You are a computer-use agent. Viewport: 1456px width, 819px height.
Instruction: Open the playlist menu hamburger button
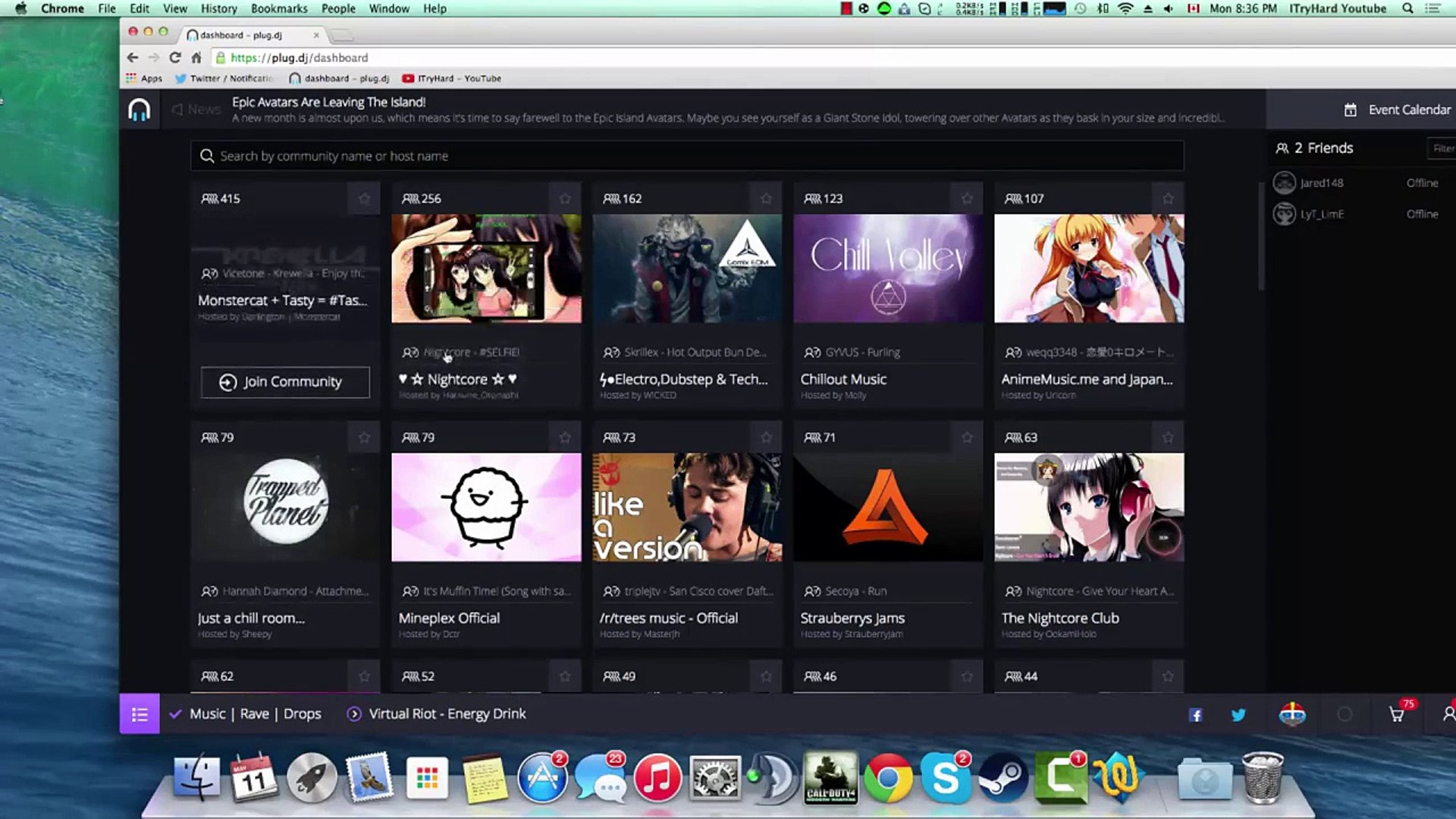click(x=140, y=714)
